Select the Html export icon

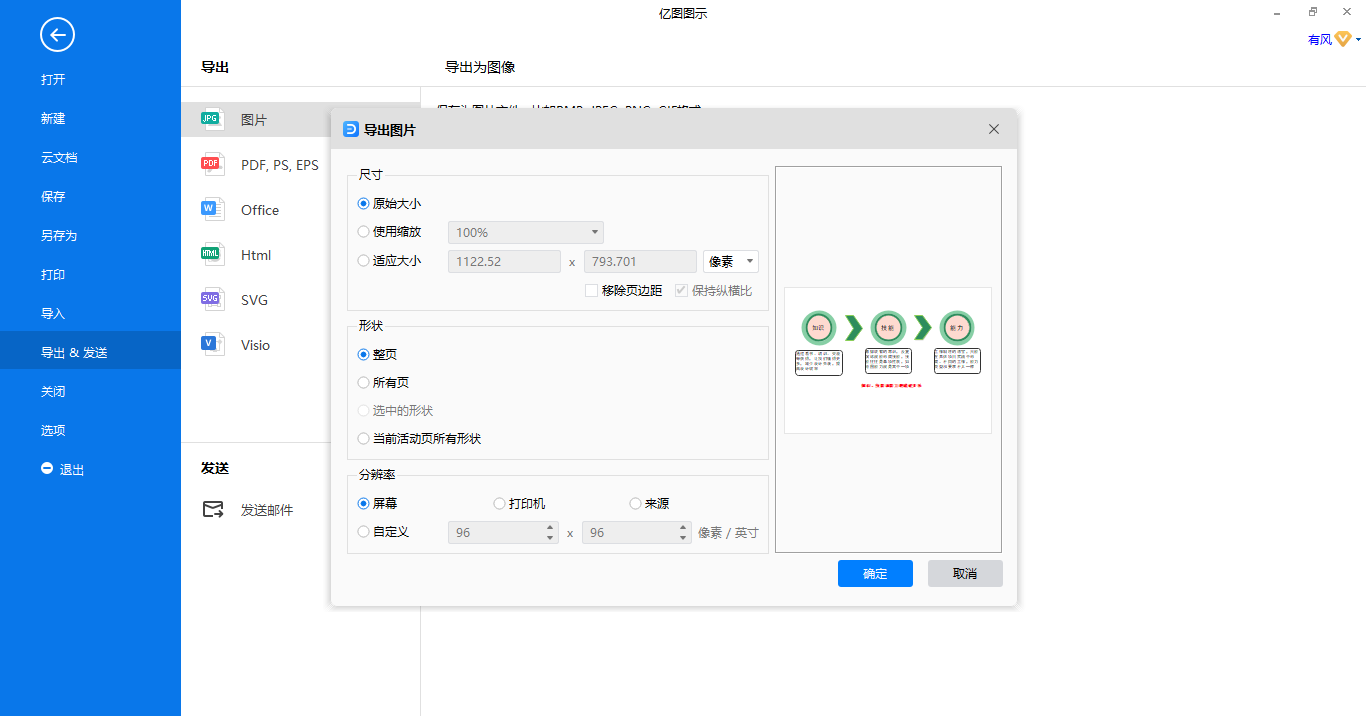[211, 254]
